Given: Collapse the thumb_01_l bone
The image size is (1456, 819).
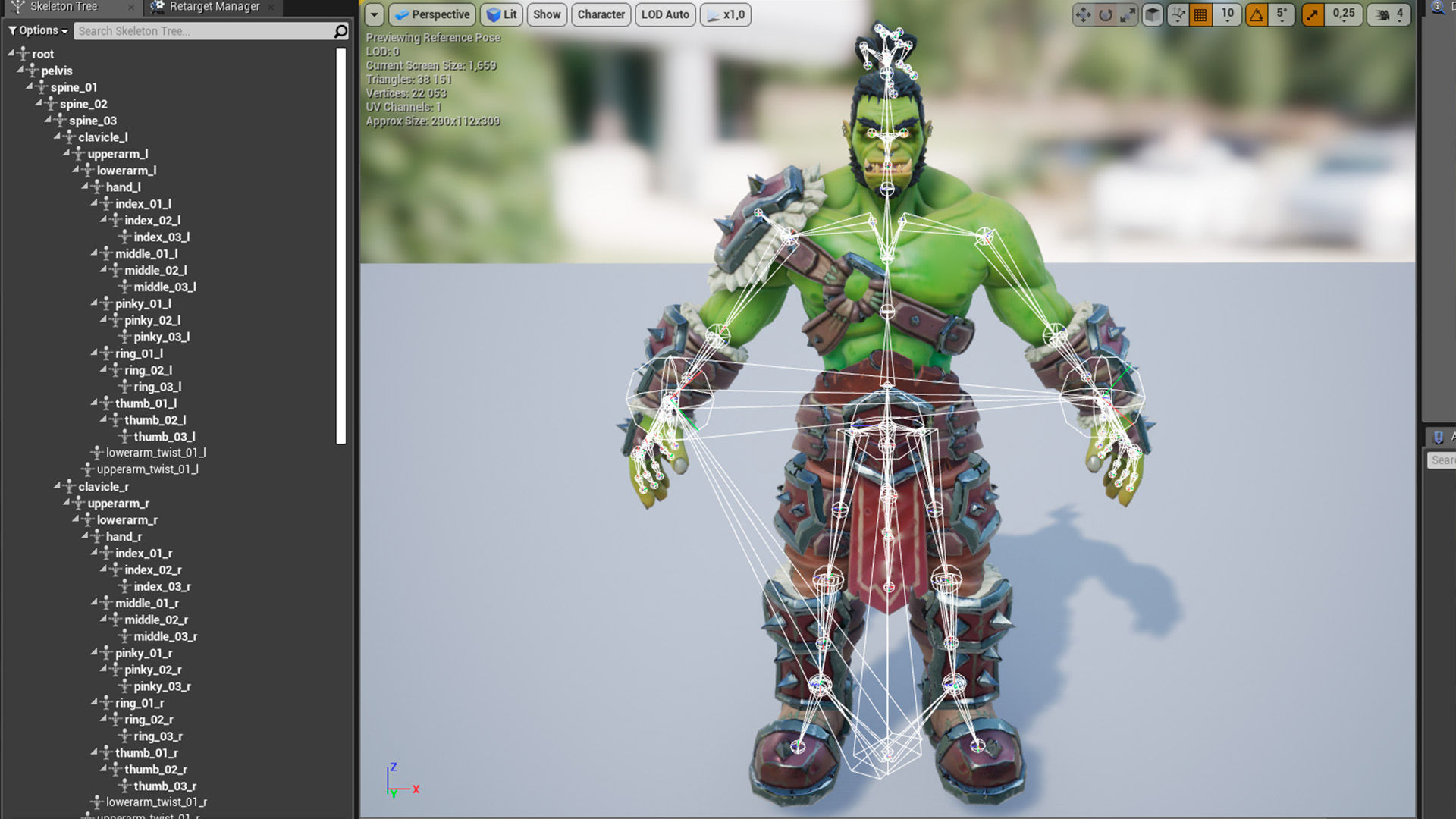Looking at the screenshot, I should [x=94, y=402].
